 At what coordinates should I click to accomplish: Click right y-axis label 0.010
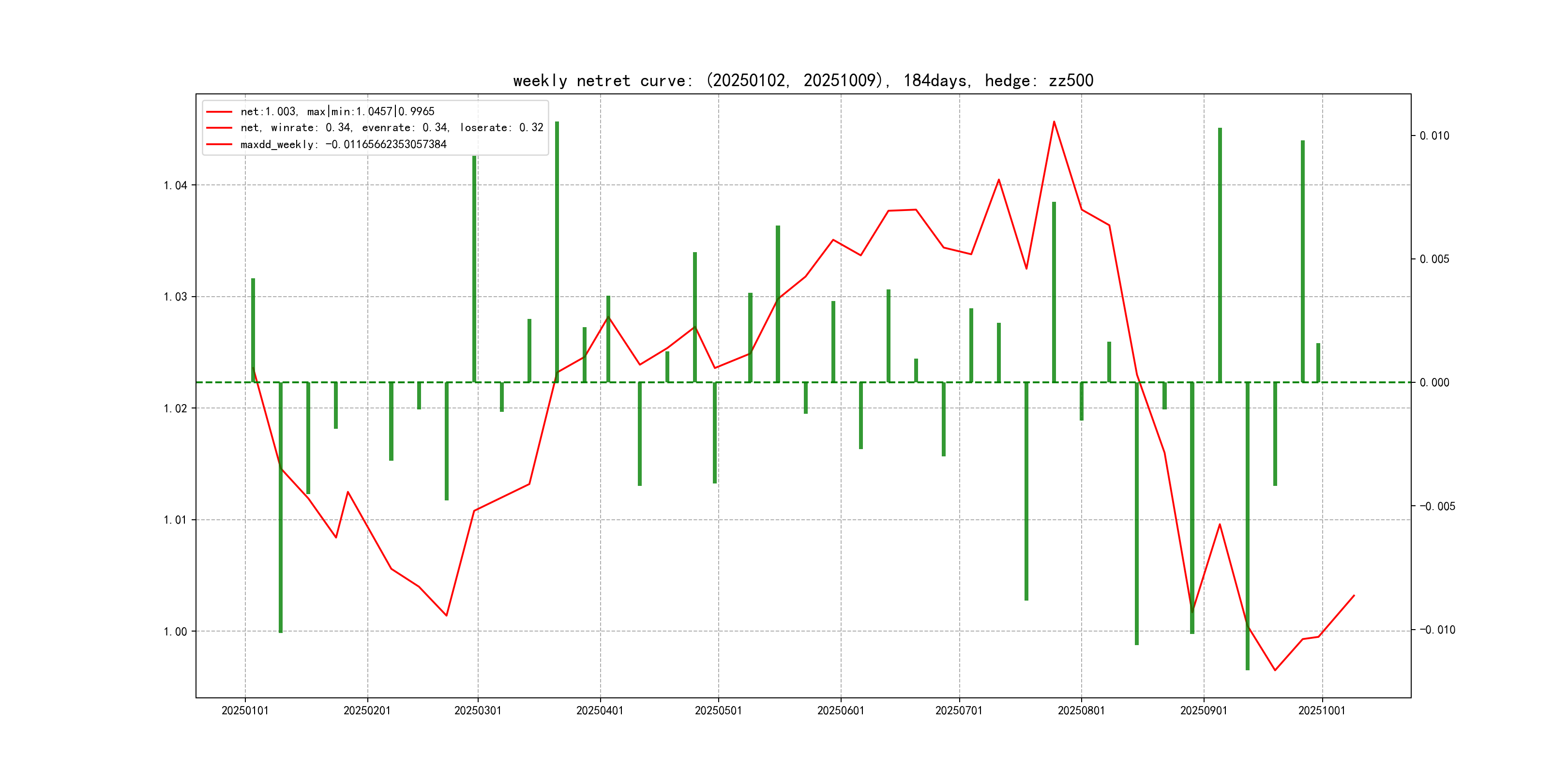1435,136
